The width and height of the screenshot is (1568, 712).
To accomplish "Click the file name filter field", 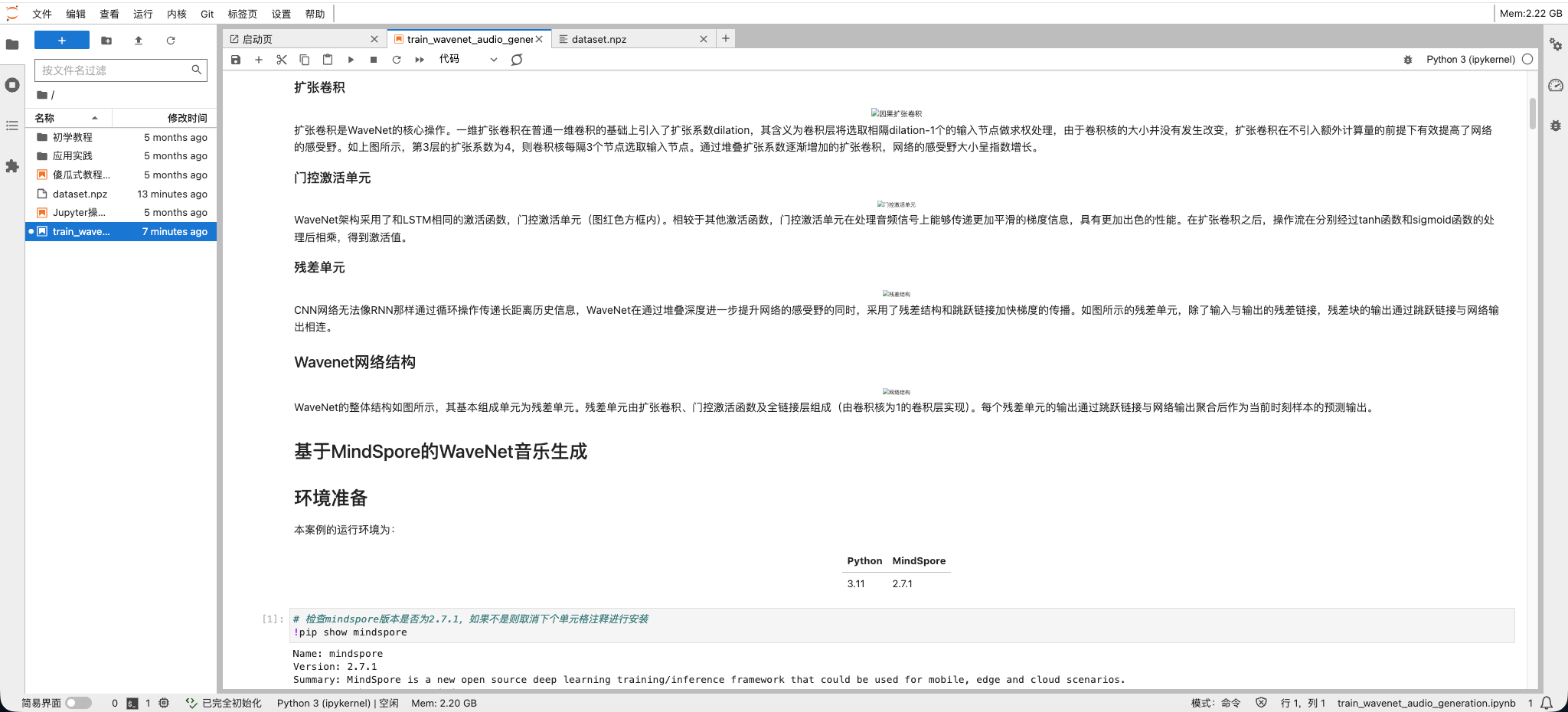I will pos(121,70).
